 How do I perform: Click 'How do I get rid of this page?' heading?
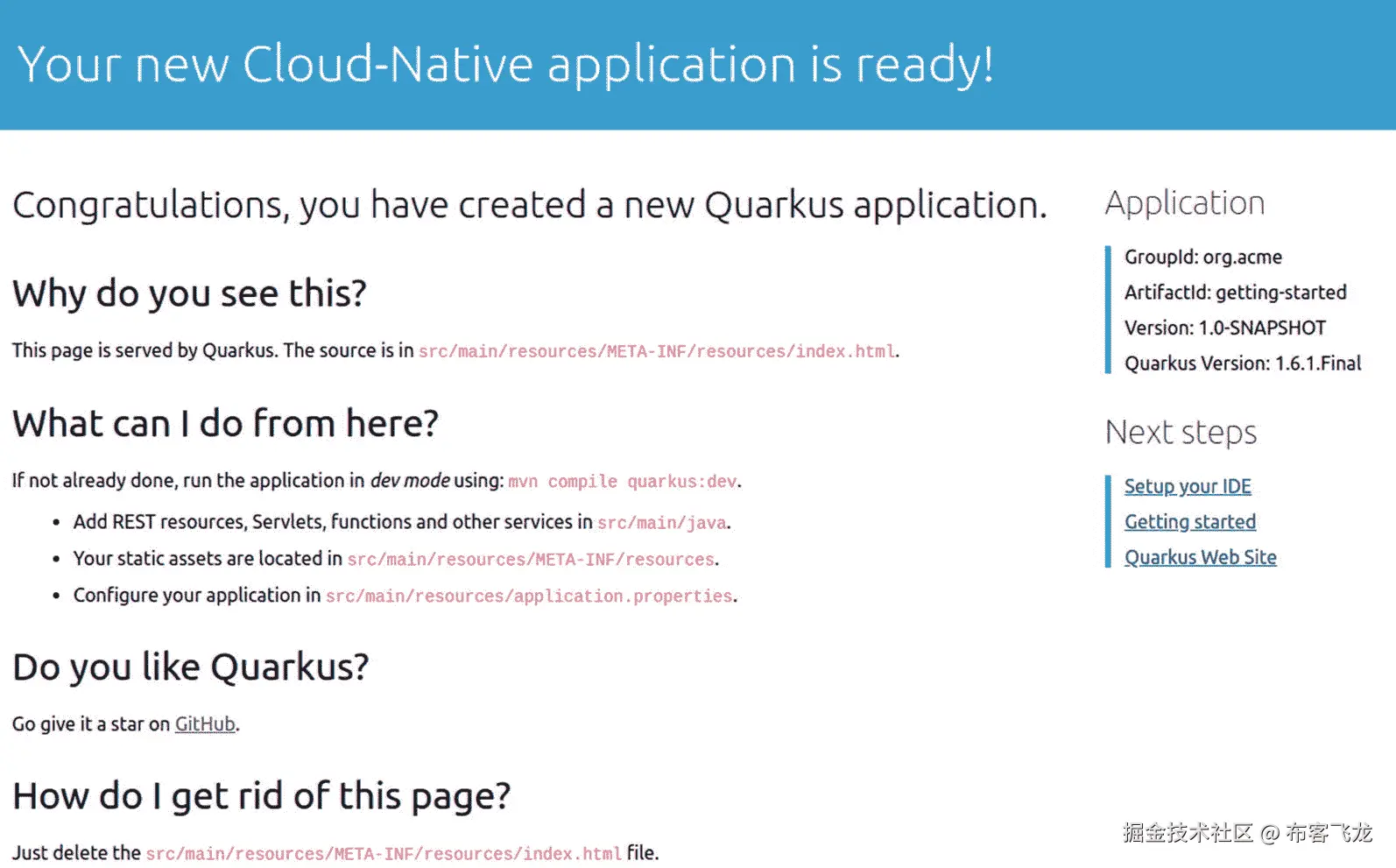tap(261, 796)
